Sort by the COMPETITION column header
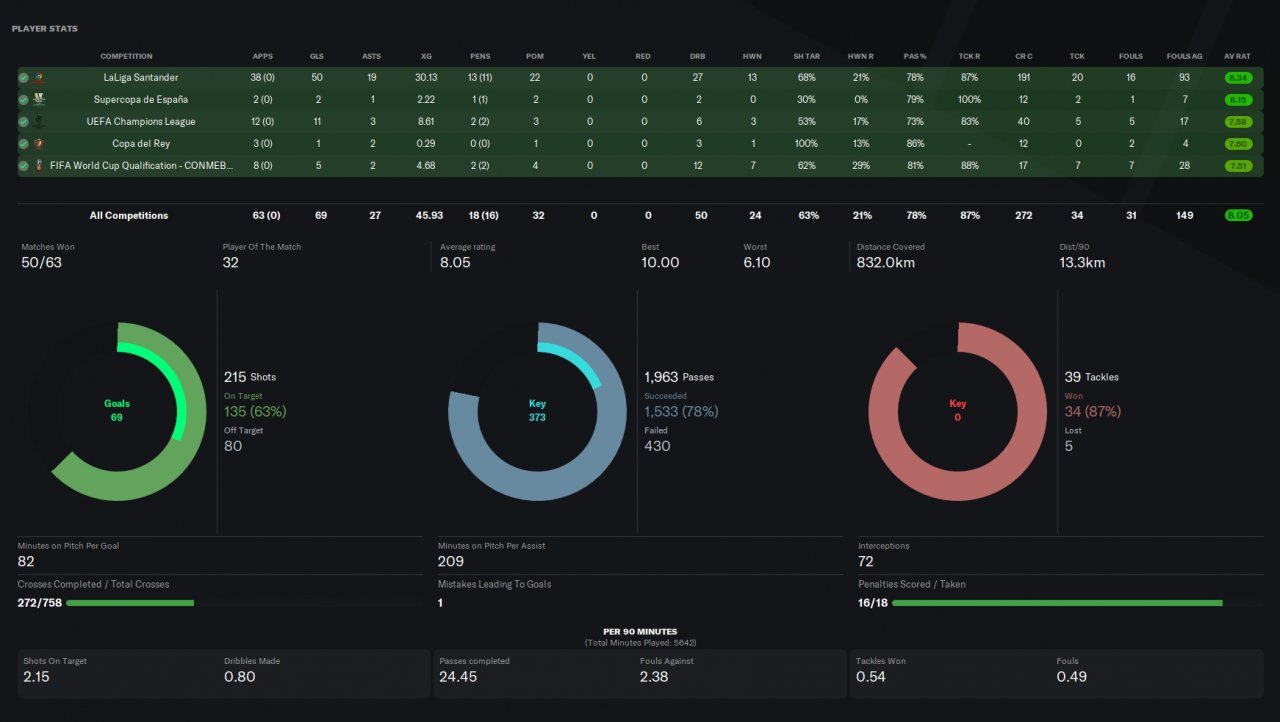 tap(127, 56)
